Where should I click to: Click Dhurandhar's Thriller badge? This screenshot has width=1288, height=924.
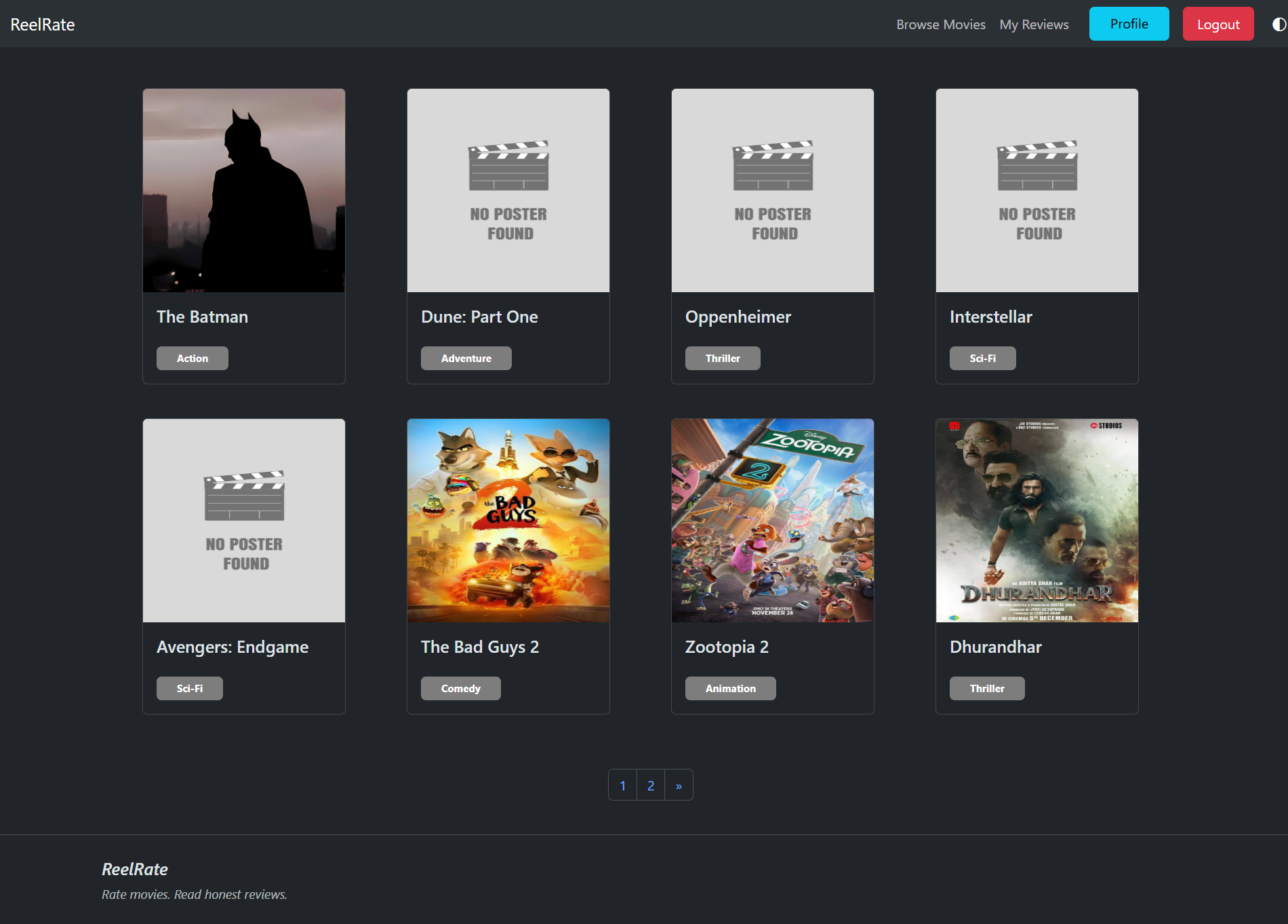pyautogui.click(x=987, y=688)
